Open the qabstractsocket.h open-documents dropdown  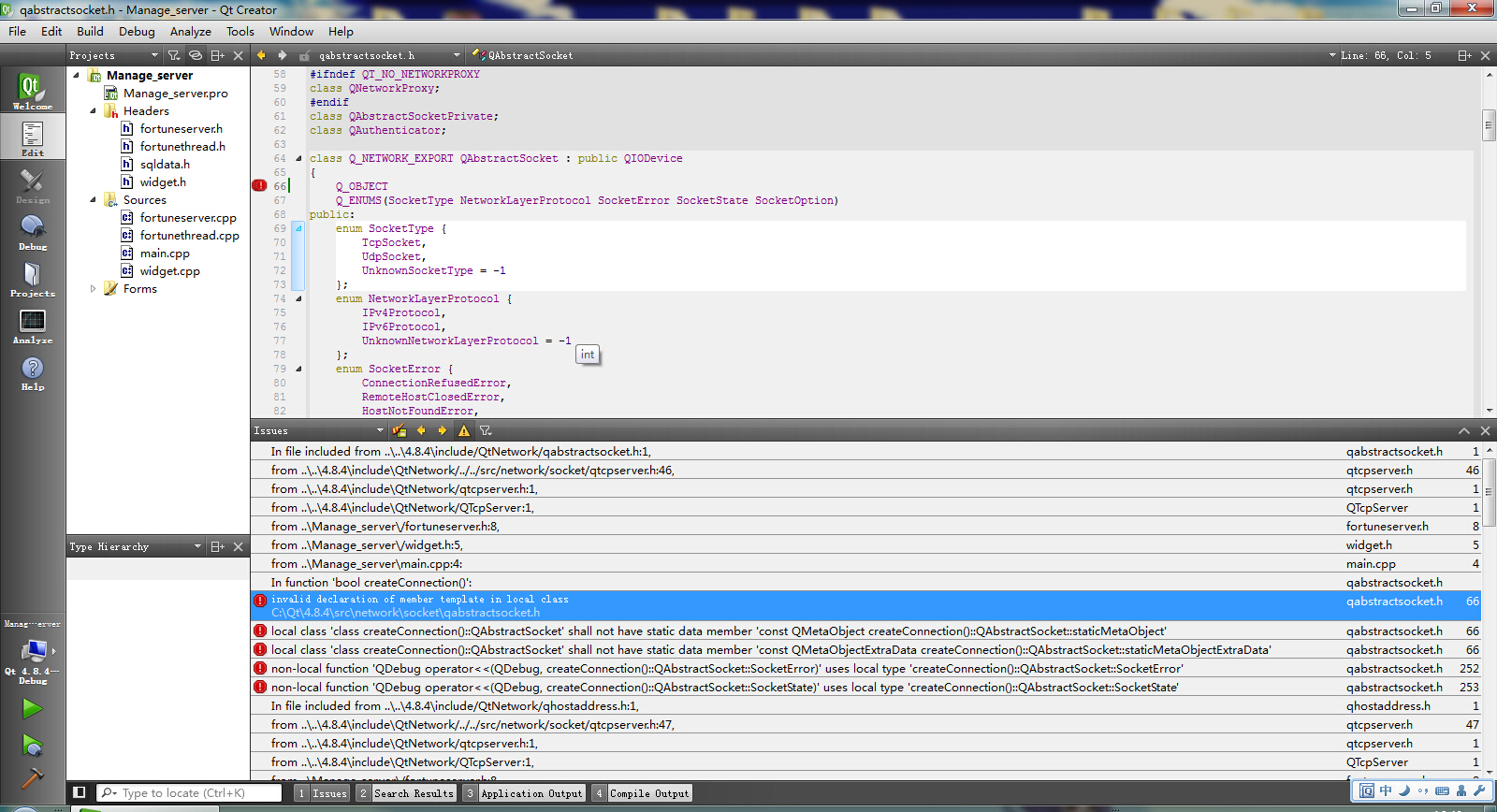457,55
